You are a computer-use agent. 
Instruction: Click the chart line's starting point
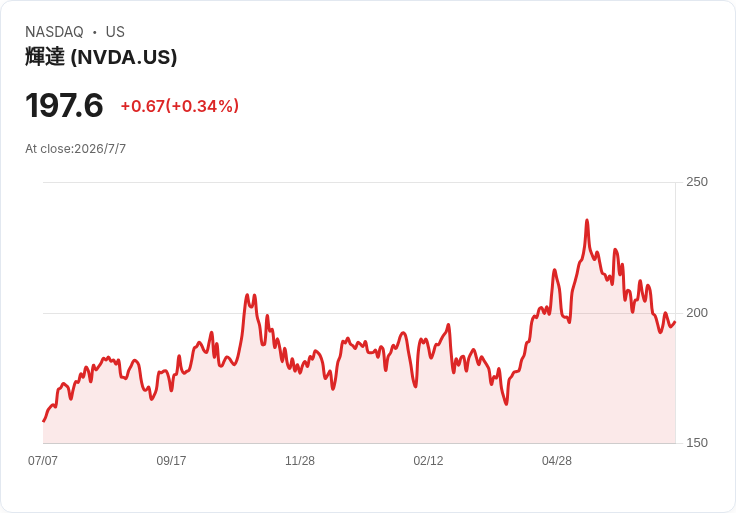44,421
